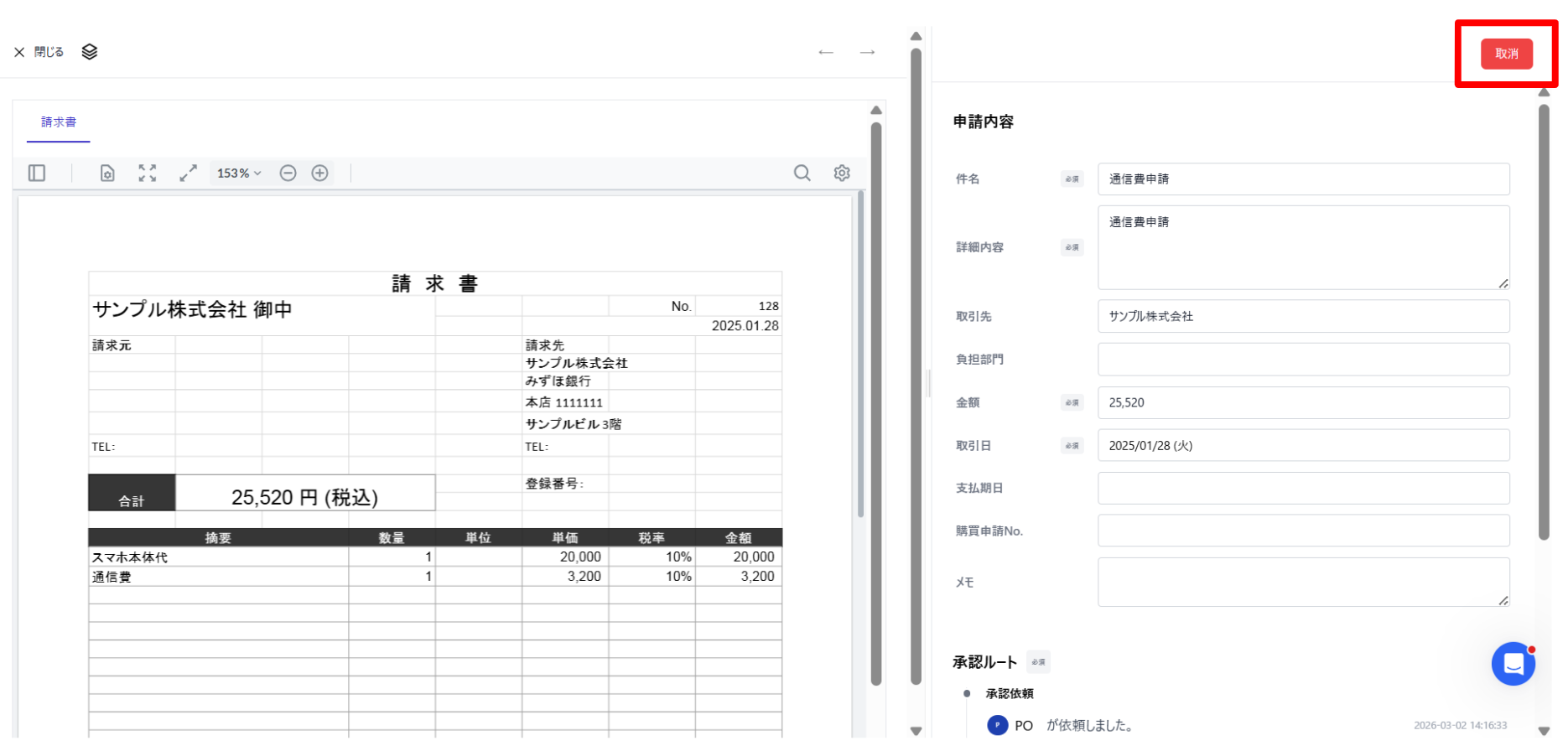The width and height of the screenshot is (1568, 751).
Task: Click the 請求書 title in the document
Action: [435, 283]
